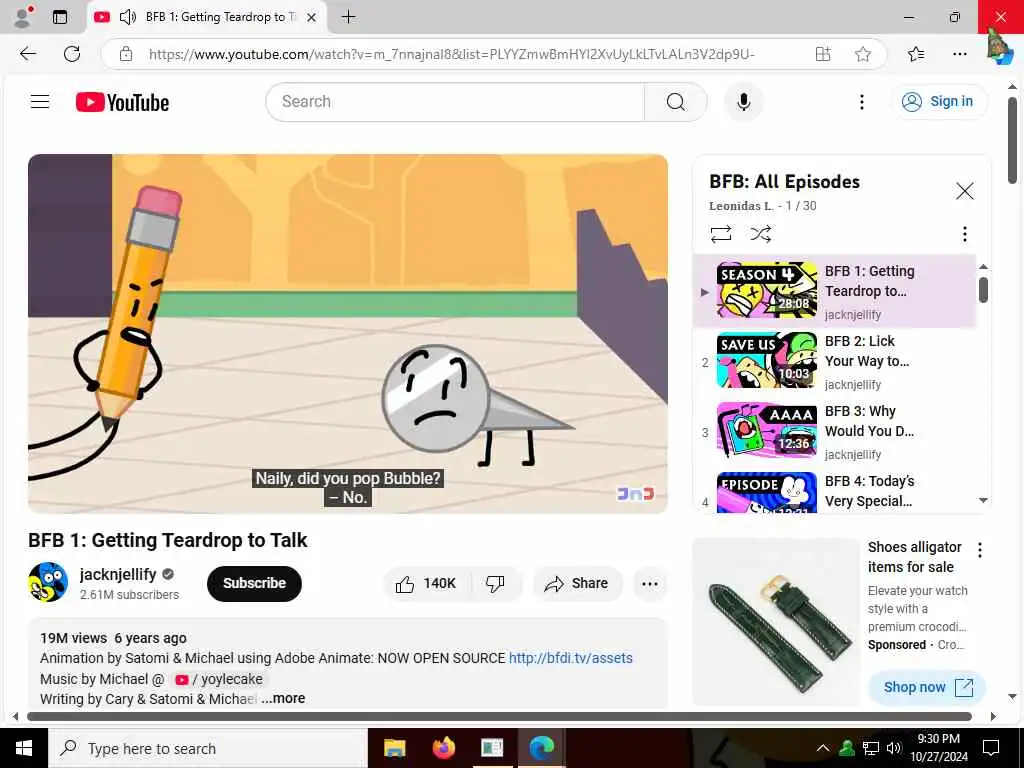The image size is (1024, 768).
Task: Toggle shuffle playlist
Action: coord(761,234)
